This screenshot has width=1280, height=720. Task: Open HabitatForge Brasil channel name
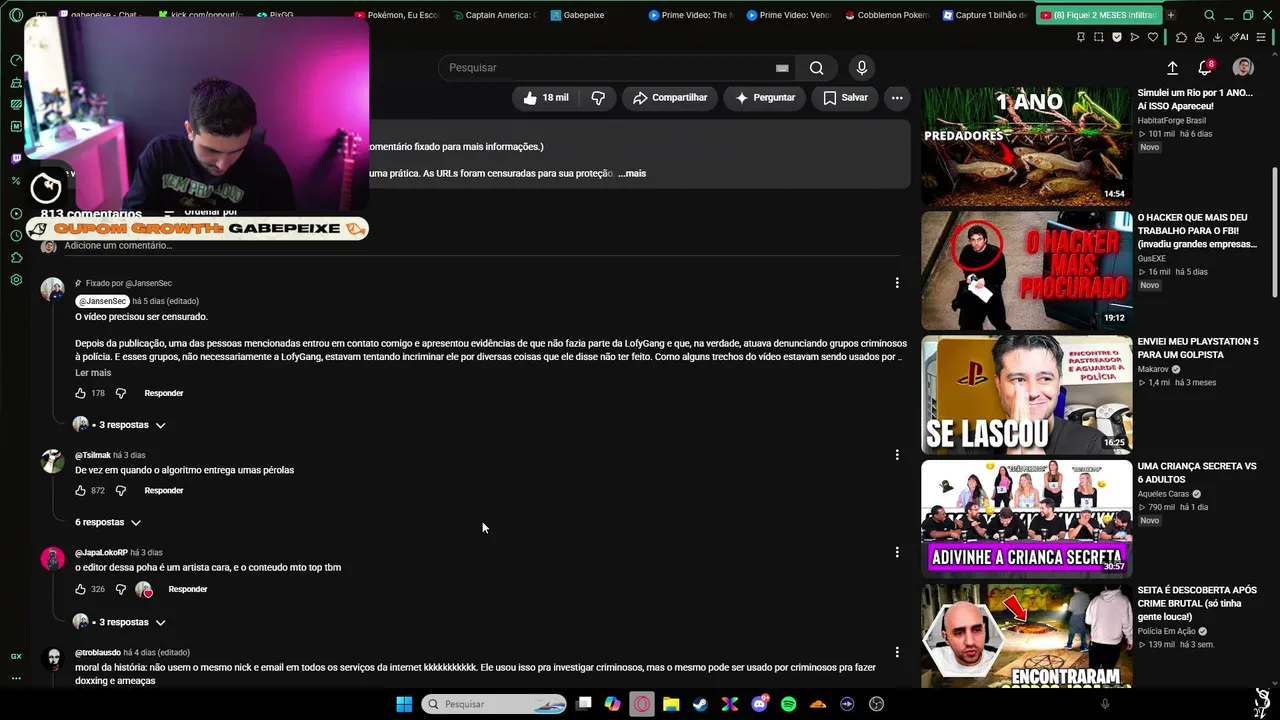coord(1172,120)
